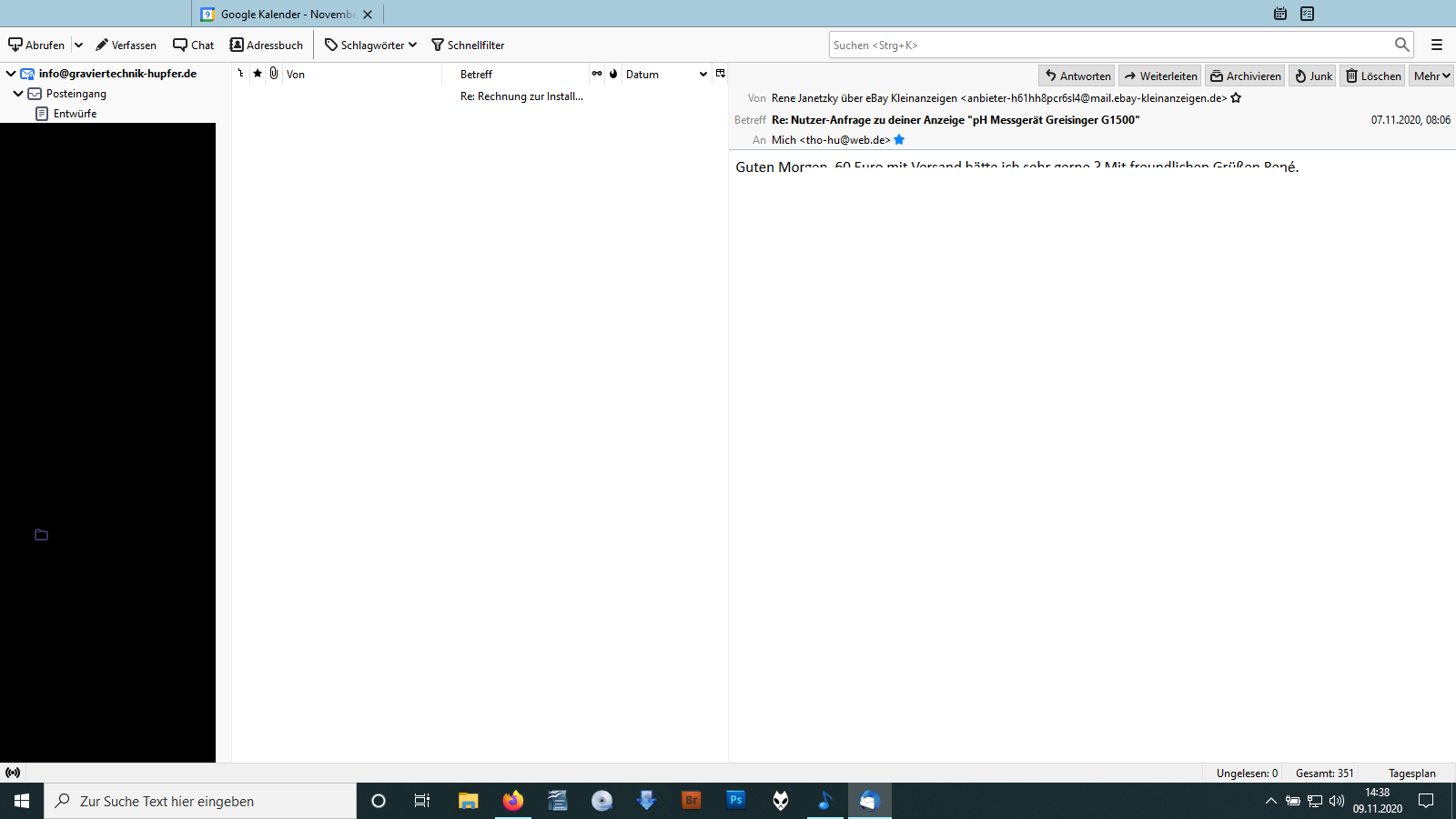Select the Posteingang folder
Image resolution: width=1456 pixels, height=819 pixels.
(x=76, y=94)
